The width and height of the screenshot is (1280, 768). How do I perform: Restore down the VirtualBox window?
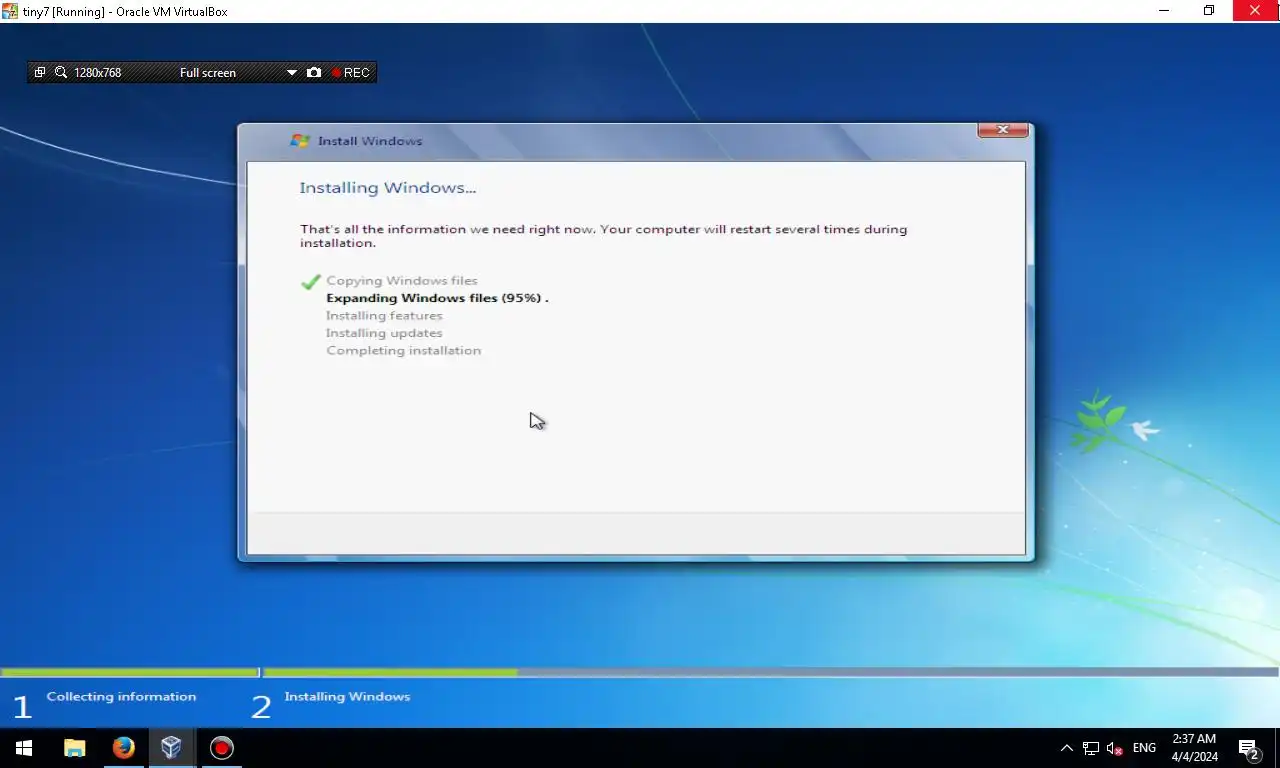(1209, 11)
